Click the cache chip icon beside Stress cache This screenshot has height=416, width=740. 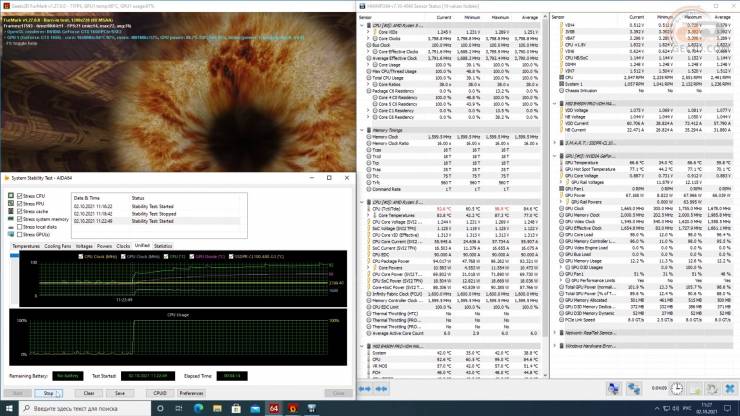(11, 212)
